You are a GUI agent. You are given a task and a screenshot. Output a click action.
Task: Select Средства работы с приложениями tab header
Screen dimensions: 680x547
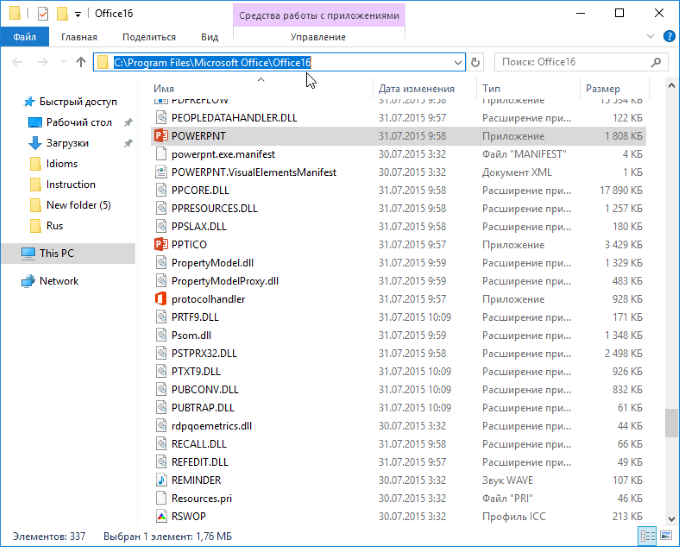point(319,15)
